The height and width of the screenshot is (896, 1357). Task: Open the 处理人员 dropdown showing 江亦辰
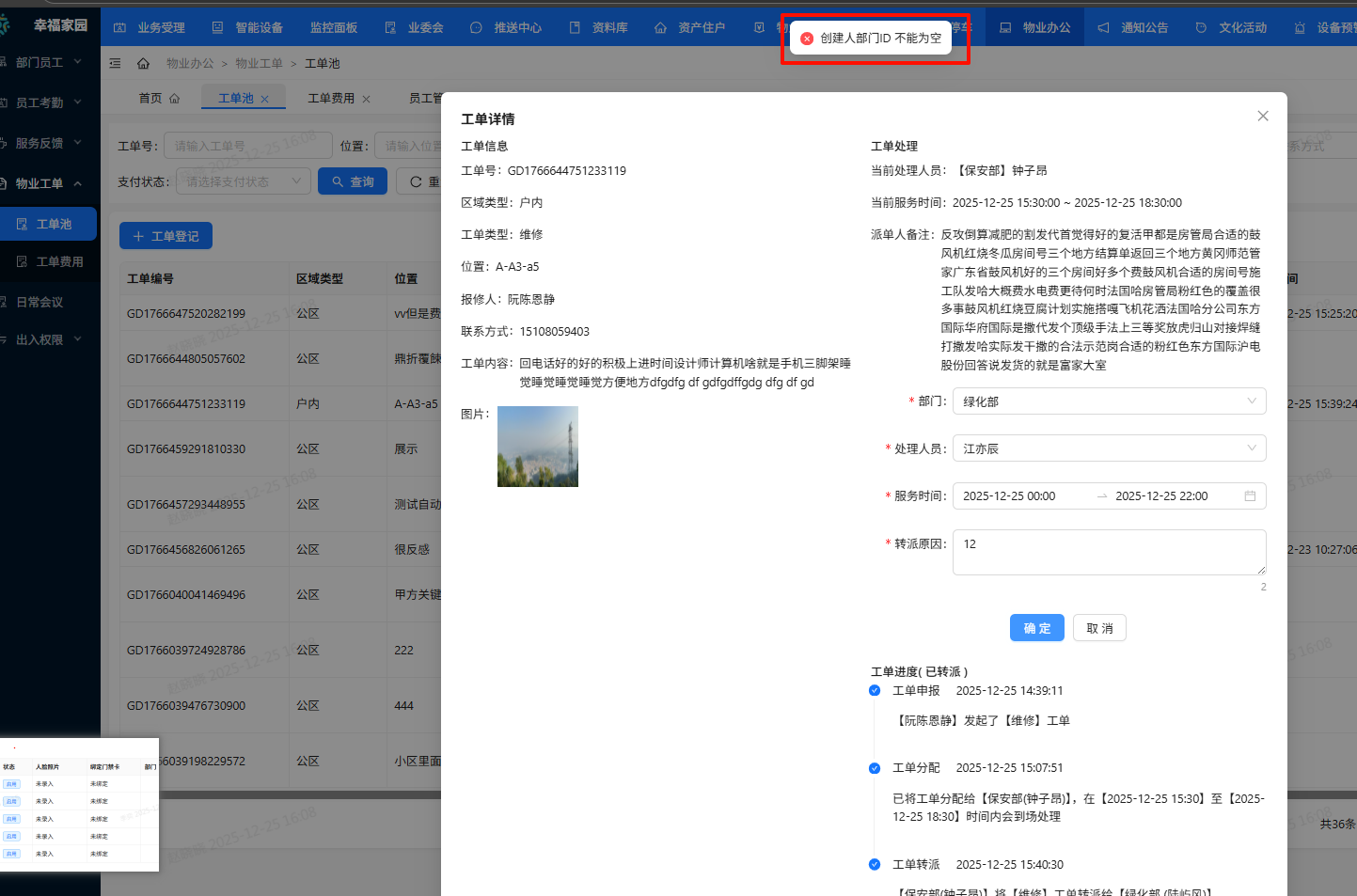(1109, 448)
